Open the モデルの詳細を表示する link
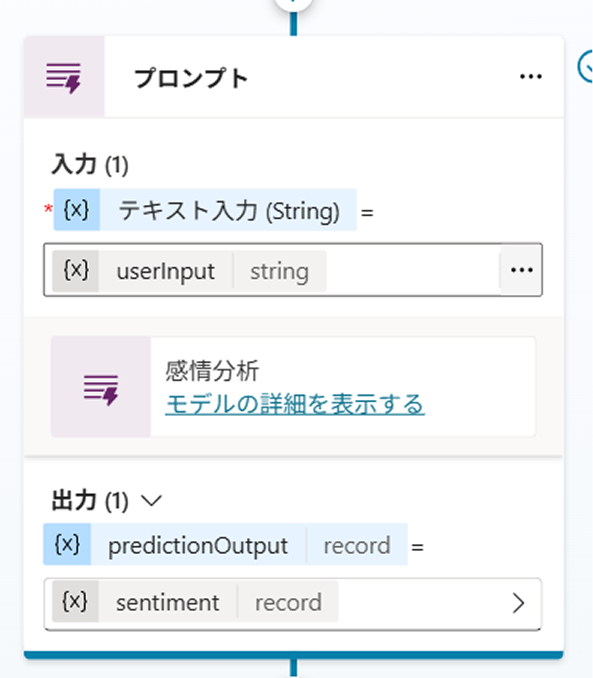Screen dimensions: 593x678 pyautogui.click(x=295, y=405)
